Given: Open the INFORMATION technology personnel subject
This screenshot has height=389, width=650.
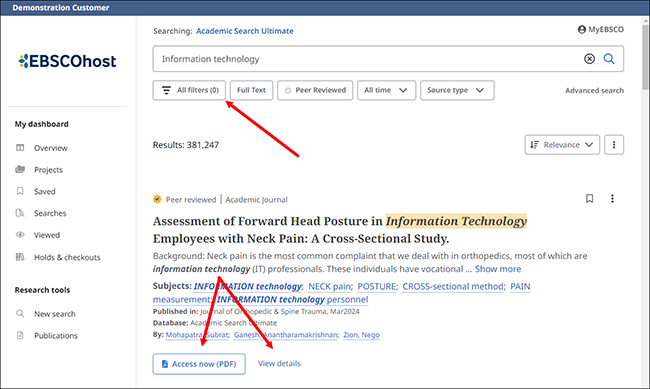Looking at the screenshot, I should (293, 300).
